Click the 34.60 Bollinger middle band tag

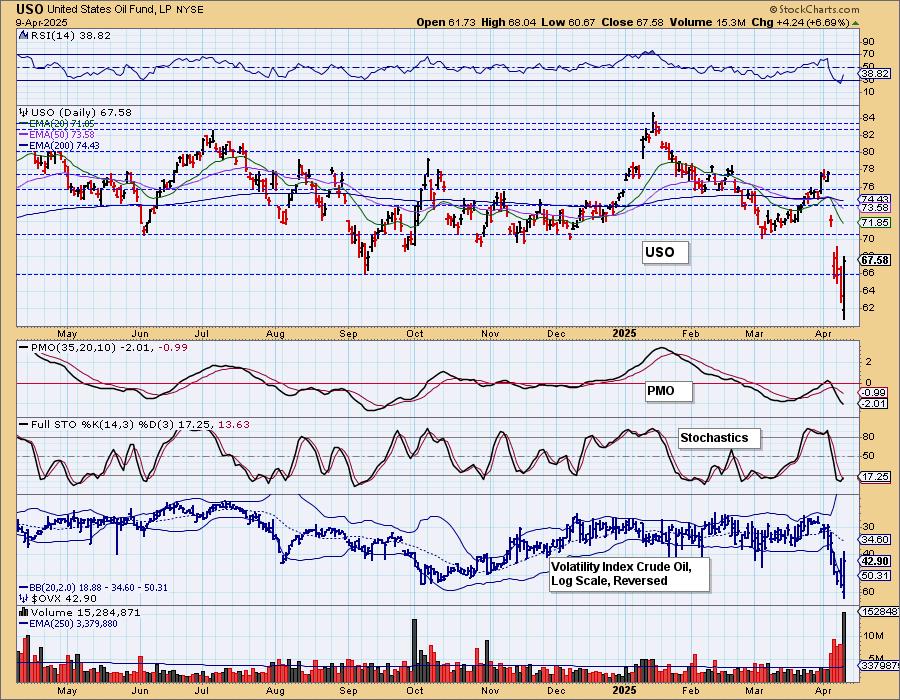[876, 539]
